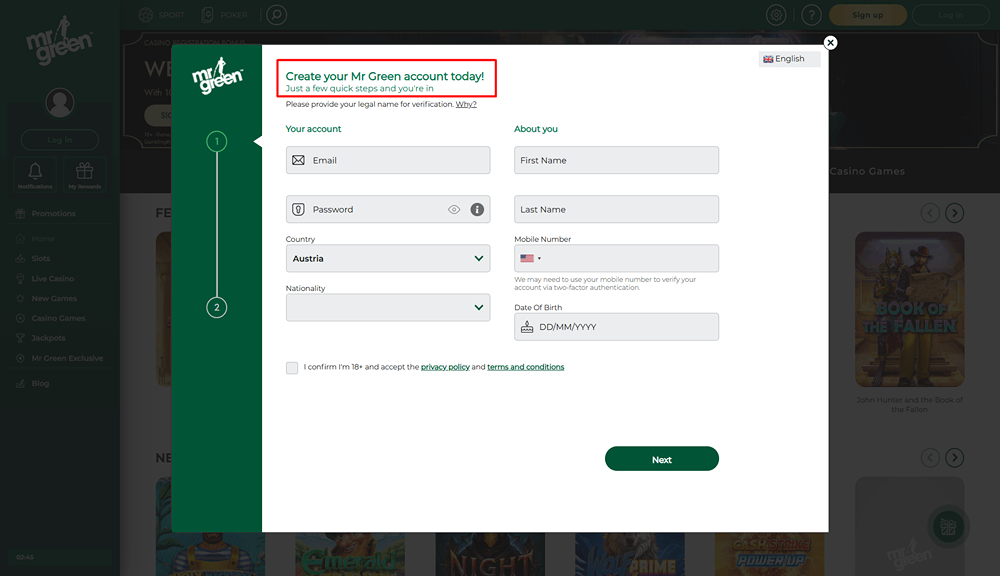Open Blog in the sidebar
The height and width of the screenshot is (576, 1000).
[40, 383]
